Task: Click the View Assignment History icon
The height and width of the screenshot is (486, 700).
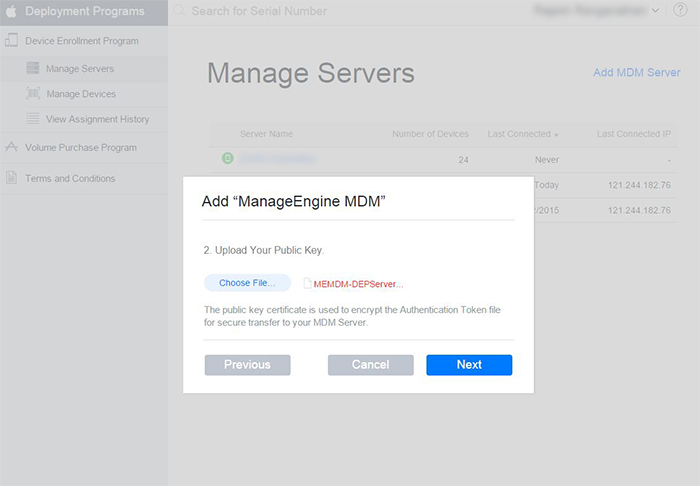Action: tap(33, 118)
